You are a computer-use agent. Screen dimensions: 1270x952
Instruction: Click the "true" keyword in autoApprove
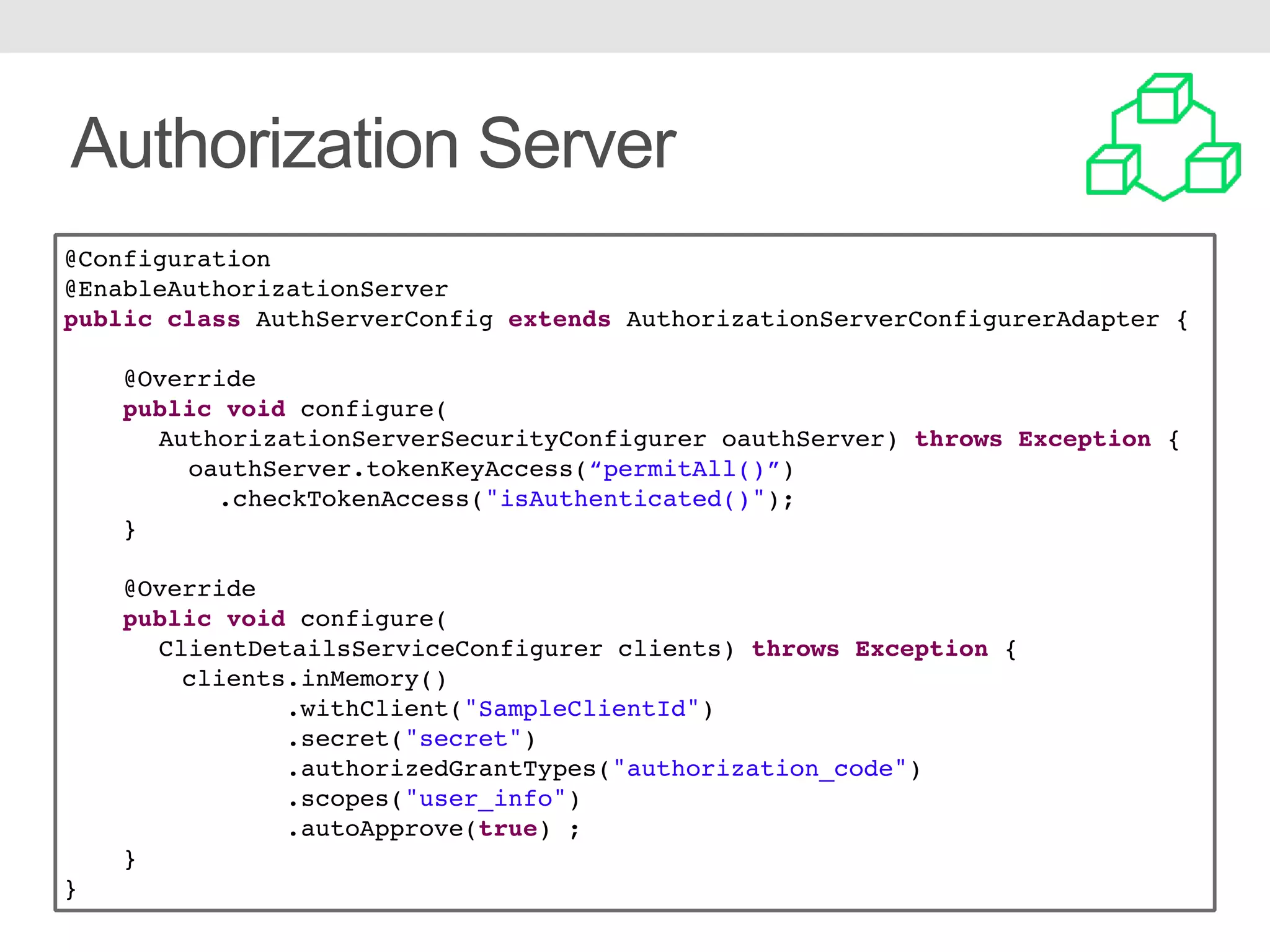click(x=508, y=829)
